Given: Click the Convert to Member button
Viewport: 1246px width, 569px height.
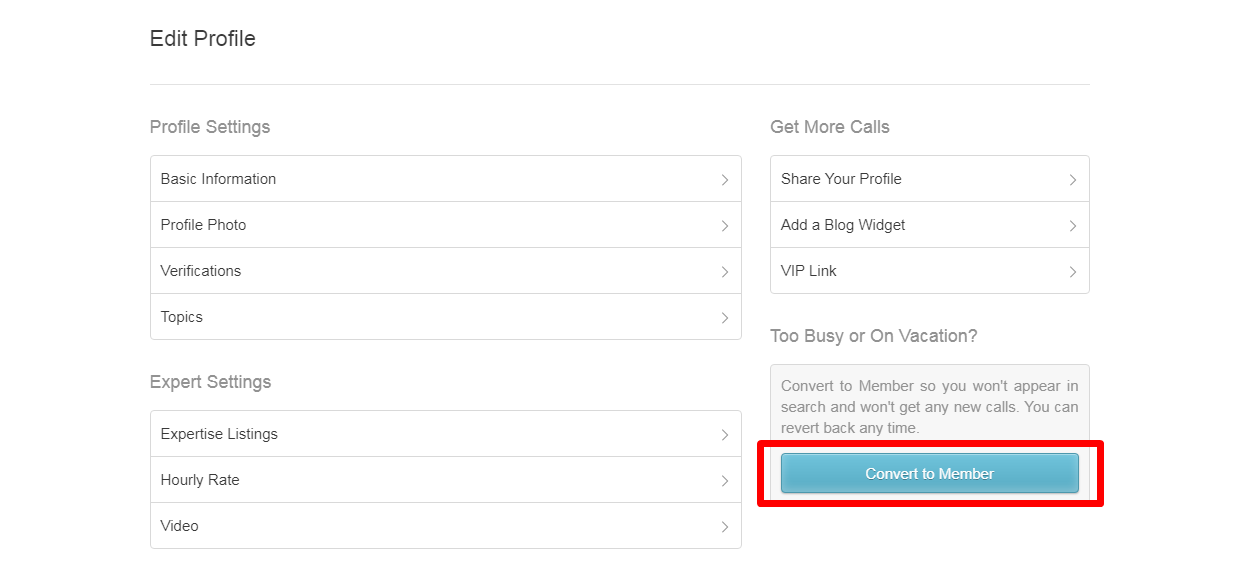Looking at the screenshot, I should click(930, 474).
